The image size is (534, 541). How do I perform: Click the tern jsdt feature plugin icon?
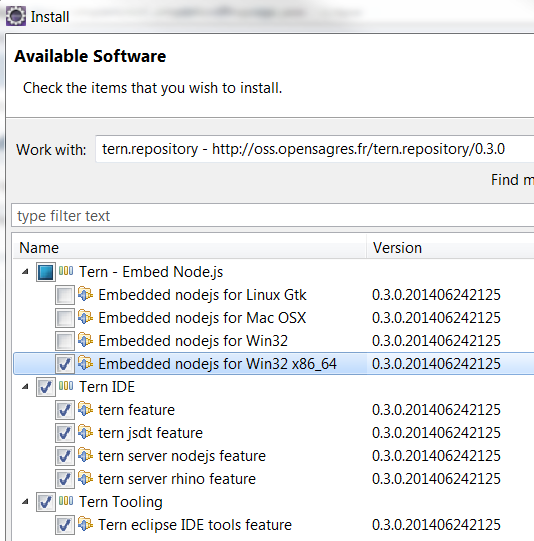point(85,432)
